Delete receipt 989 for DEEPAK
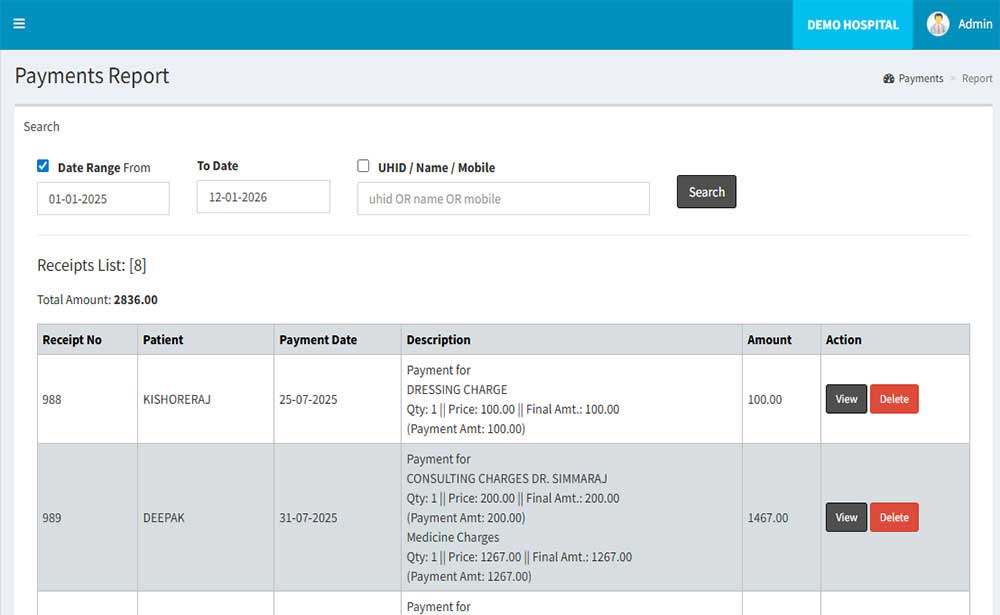 (x=894, y=517)
